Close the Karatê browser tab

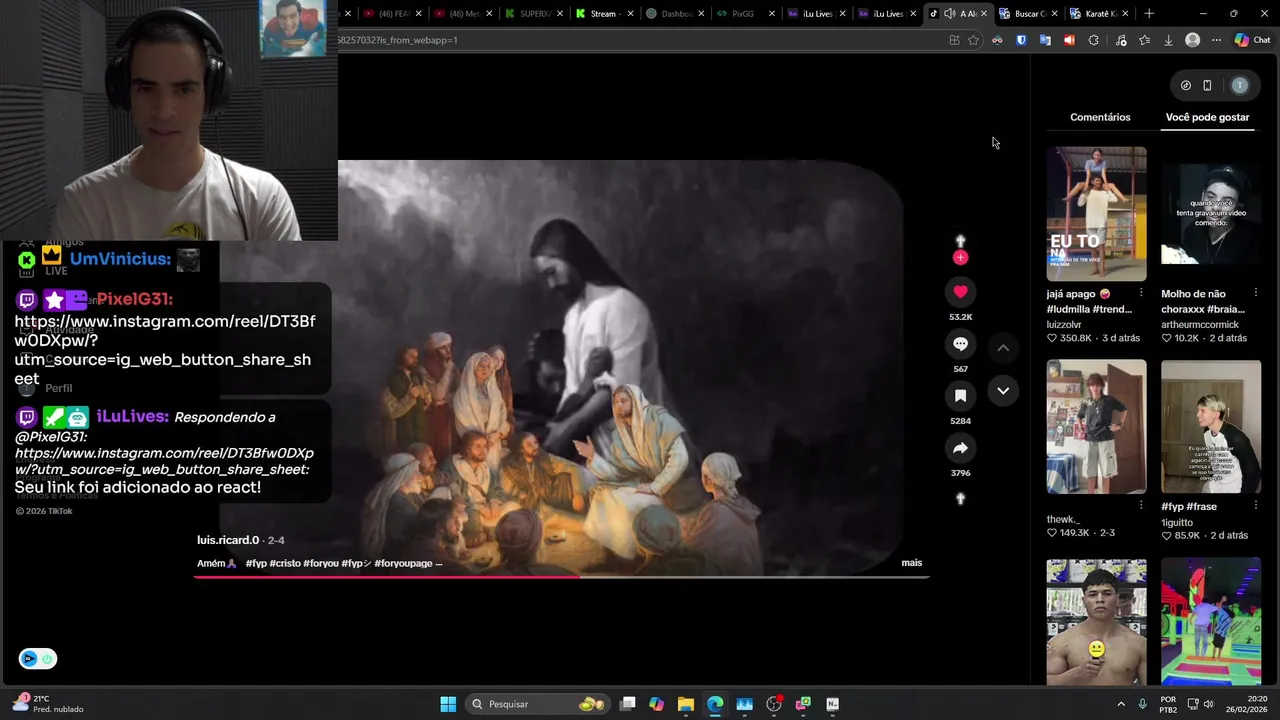coord(1125,14)
